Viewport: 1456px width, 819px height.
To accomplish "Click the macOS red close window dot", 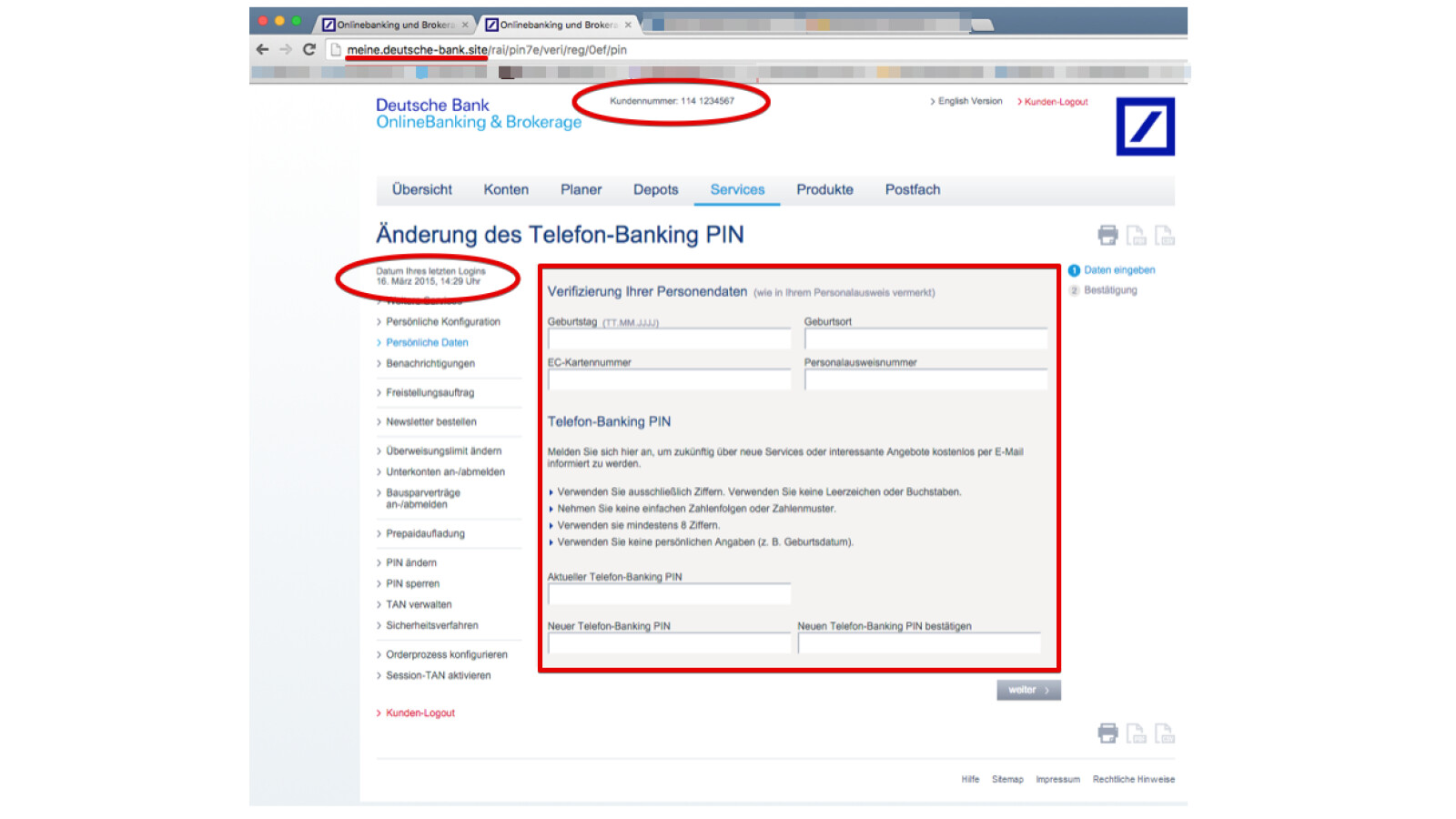I will pyautogui.click(x=263, y=21).
